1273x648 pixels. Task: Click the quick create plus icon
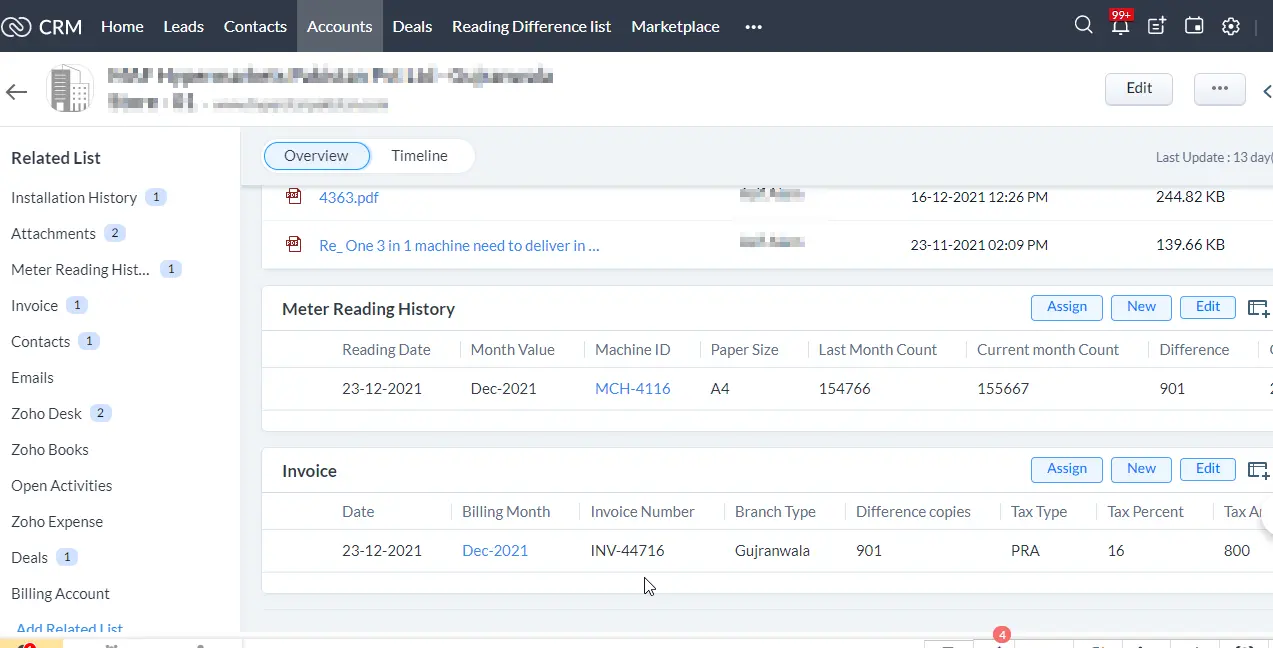tap(1157, 27)
